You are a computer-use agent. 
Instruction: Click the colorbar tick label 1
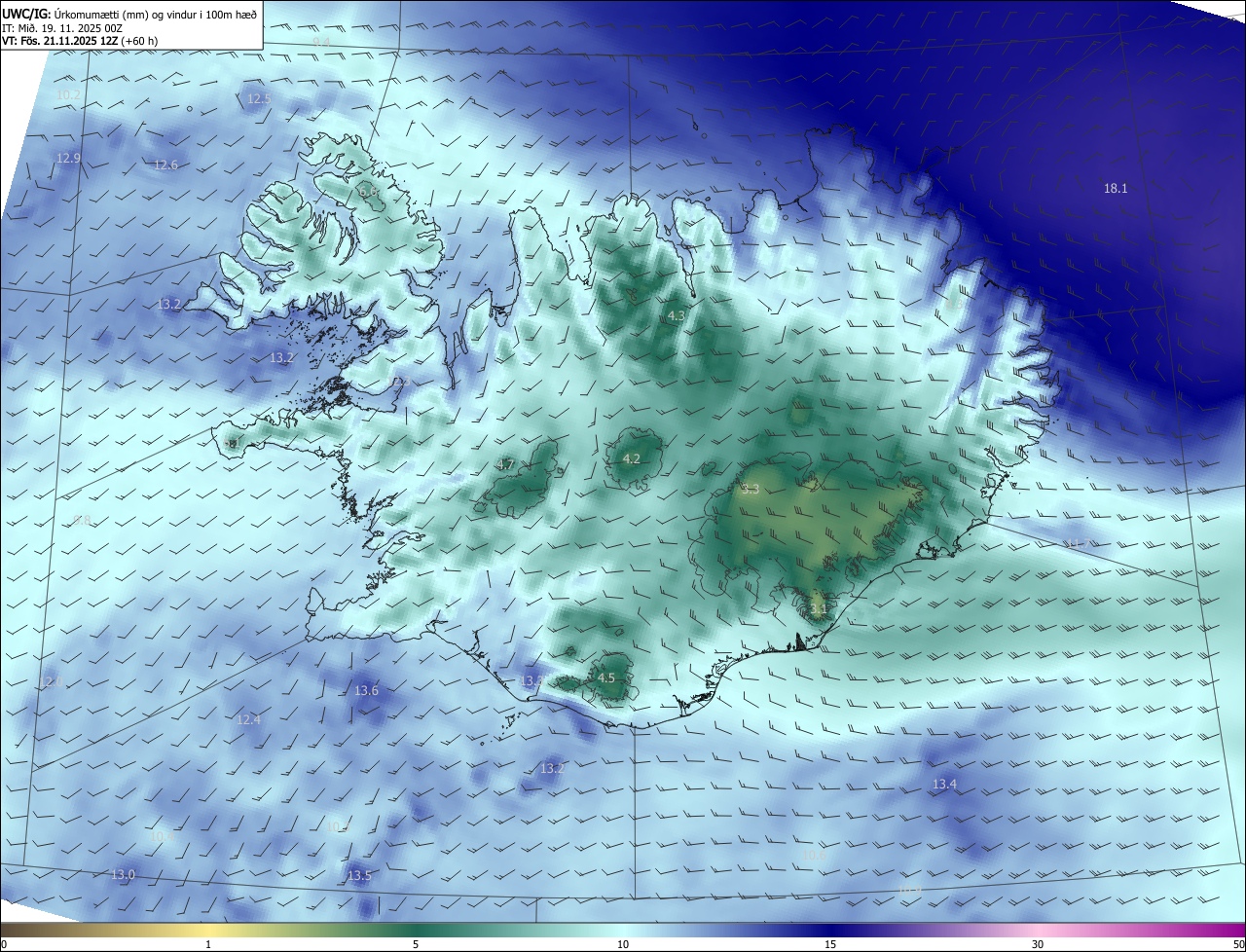(208, 944)
